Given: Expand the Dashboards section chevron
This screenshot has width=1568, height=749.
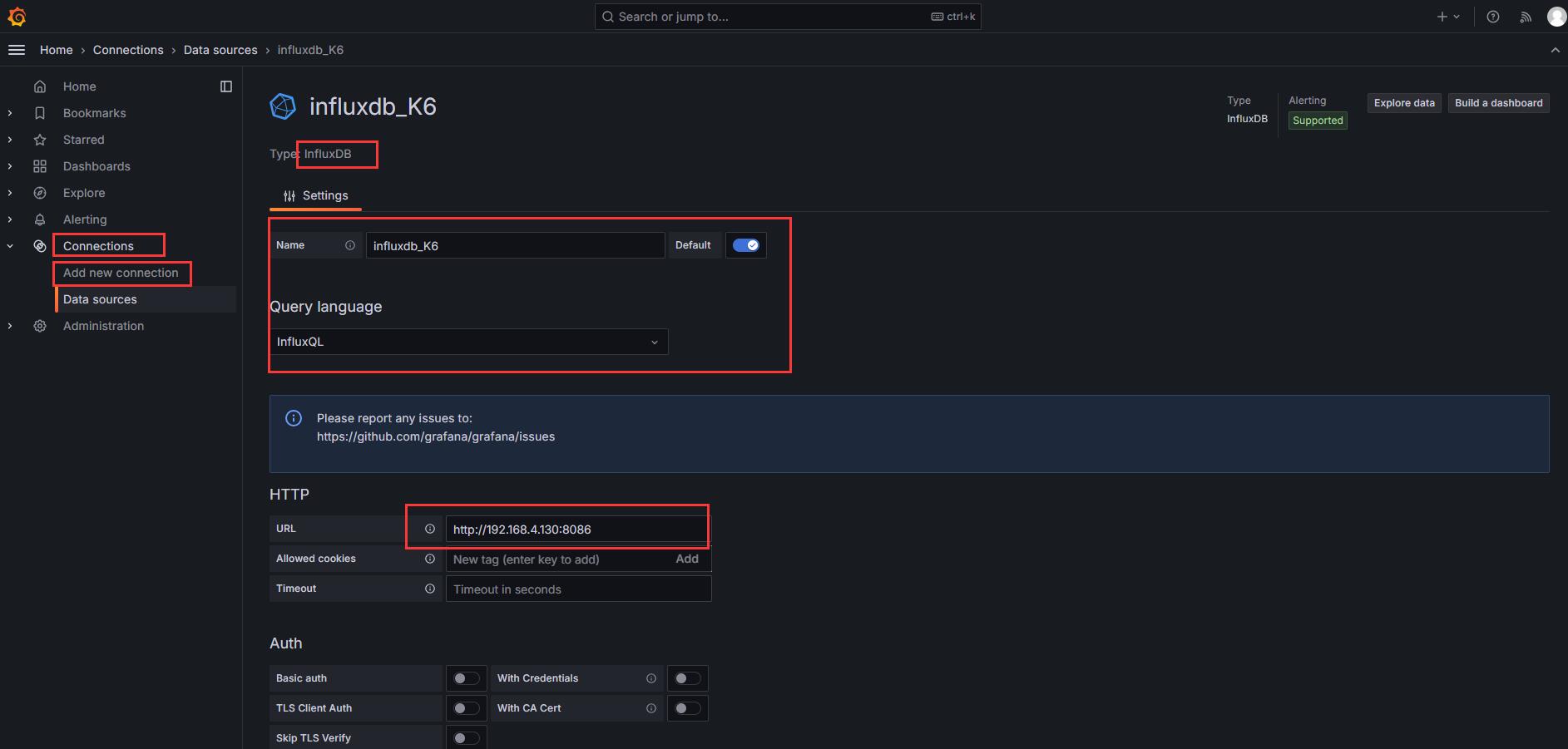Looking at the screenshot, I should pos(10,166).
